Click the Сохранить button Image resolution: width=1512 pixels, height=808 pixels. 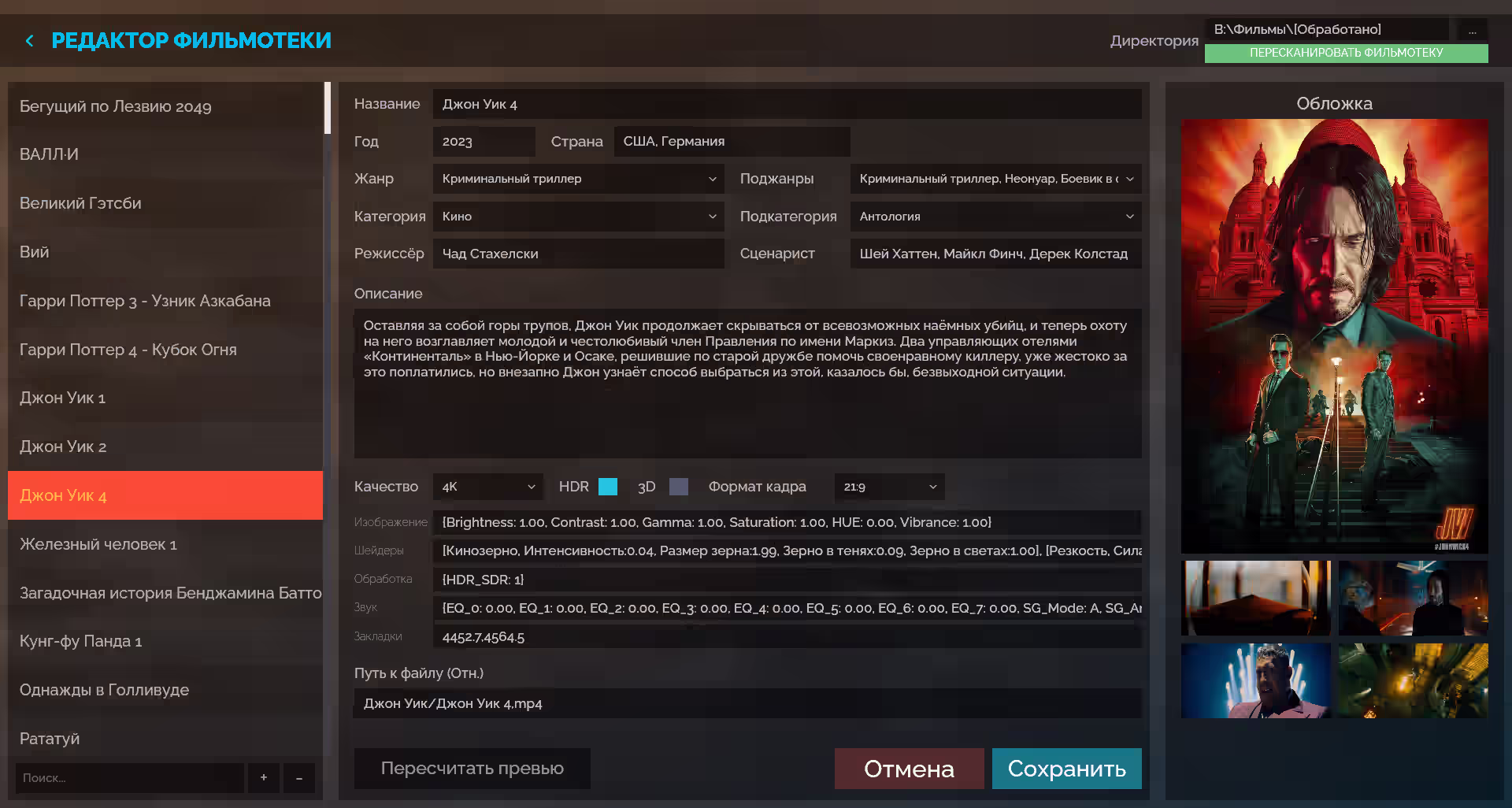point(1067,769)
